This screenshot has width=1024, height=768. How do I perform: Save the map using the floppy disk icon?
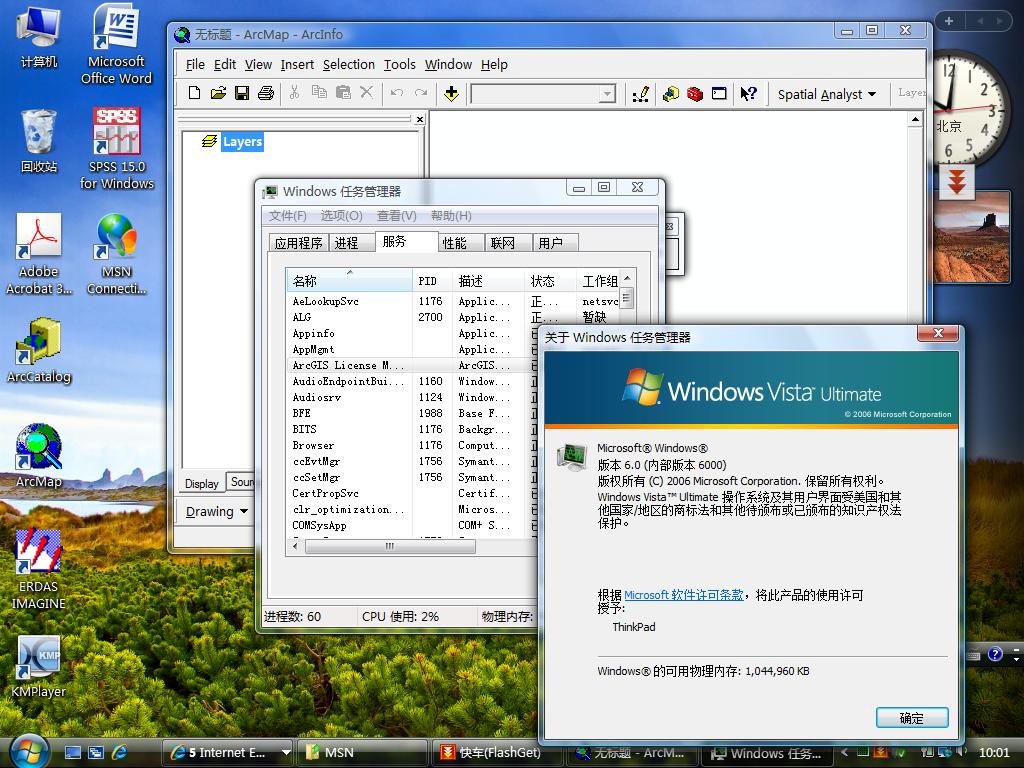pyautogui.click(x=242, y=93)
